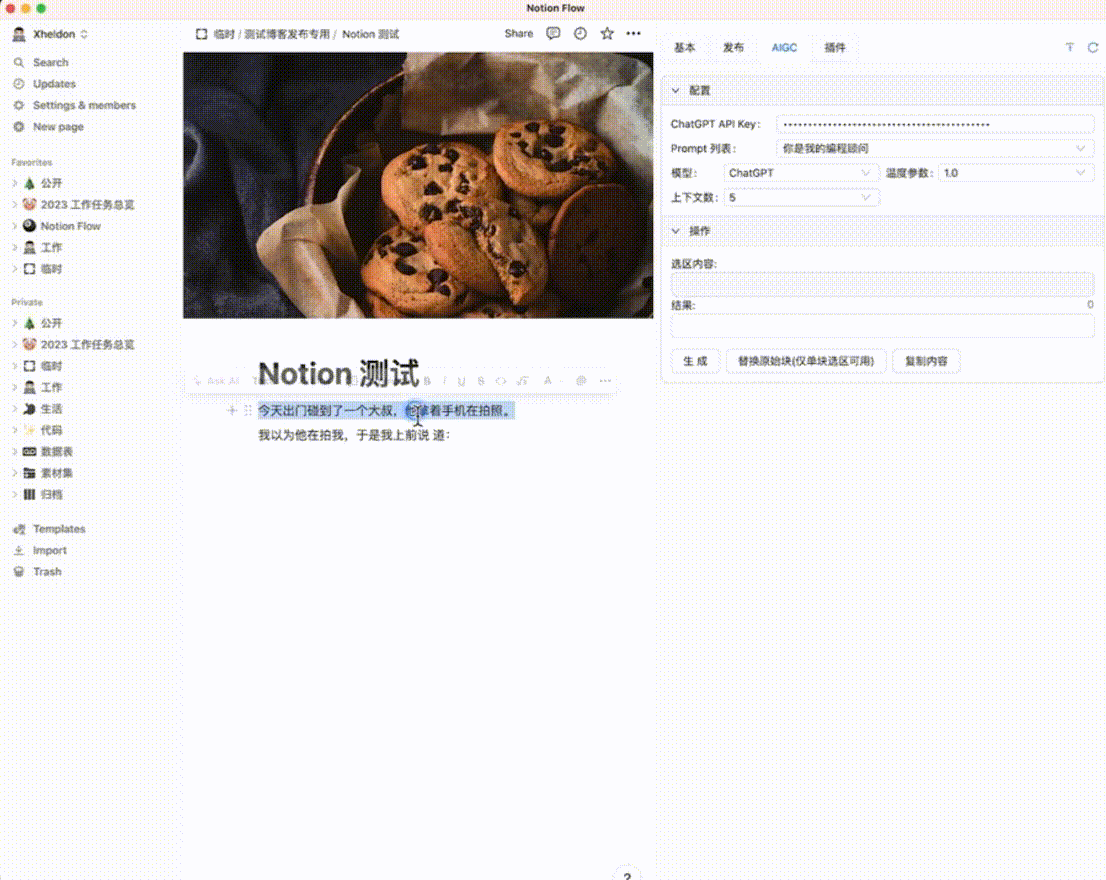Switch to the 插件 tab
Screen dimensions: 1106x880
(x=834, y=47)
